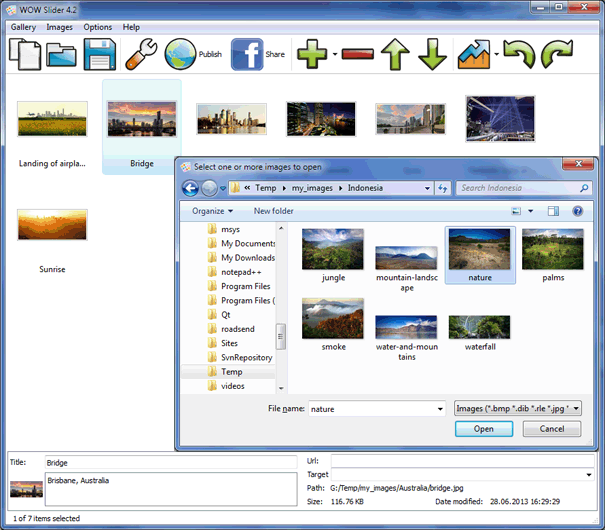Rotate image right with curved arrow

[557, 54]
